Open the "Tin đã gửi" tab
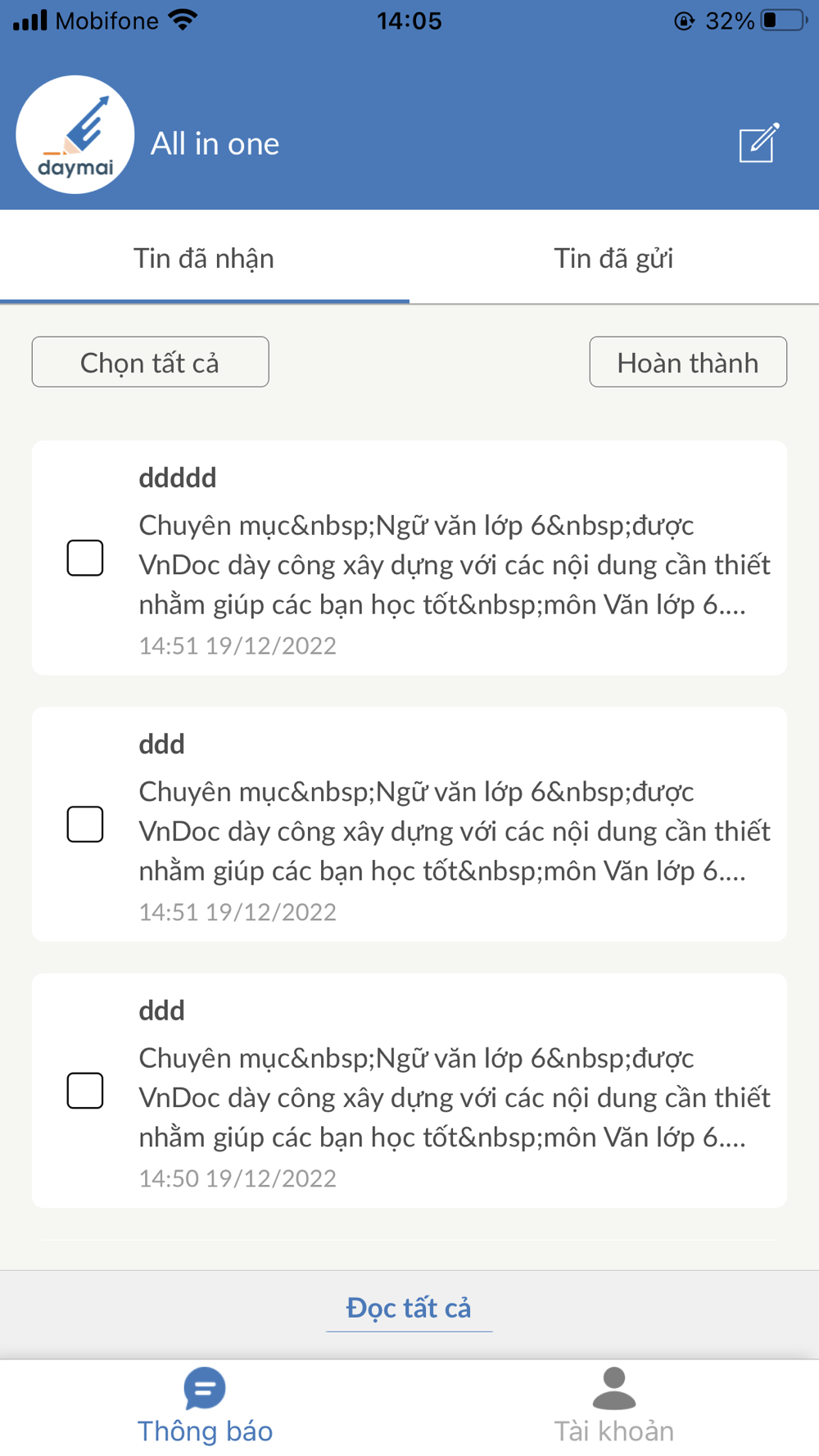Image resolution: width=819 pixels, height=1456 pixels. [x=613, y=259]
